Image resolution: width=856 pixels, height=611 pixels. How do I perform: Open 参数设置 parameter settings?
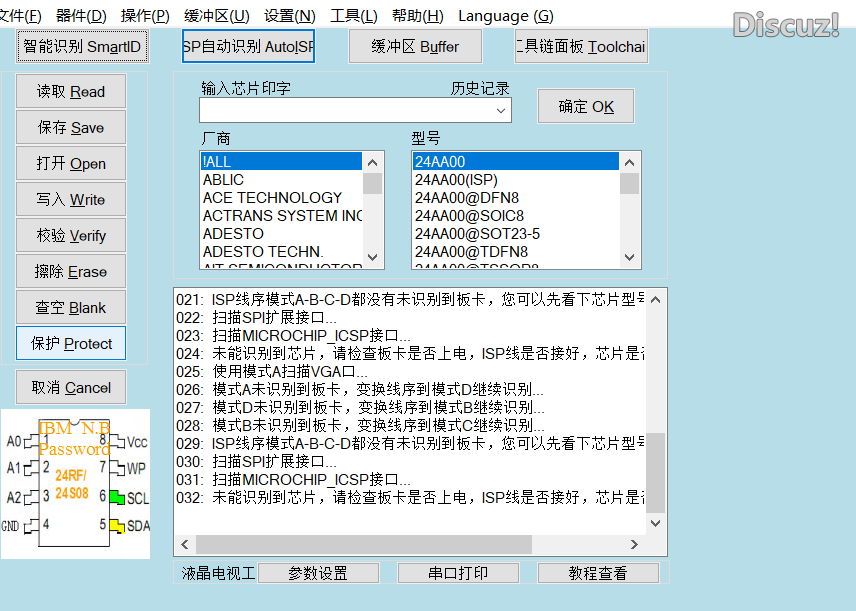[318, 573]
